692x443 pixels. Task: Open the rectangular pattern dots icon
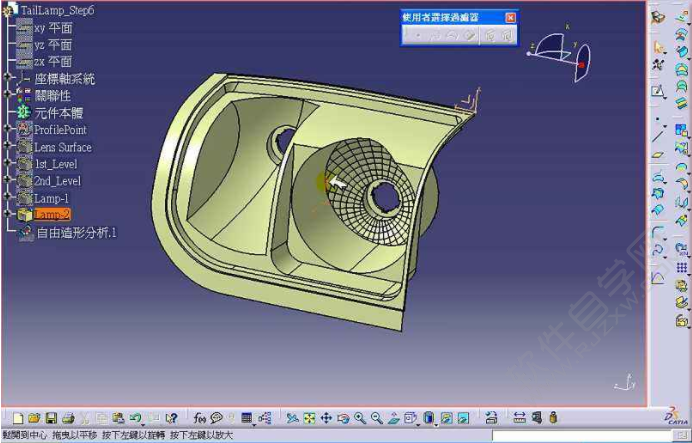(682, 267)
